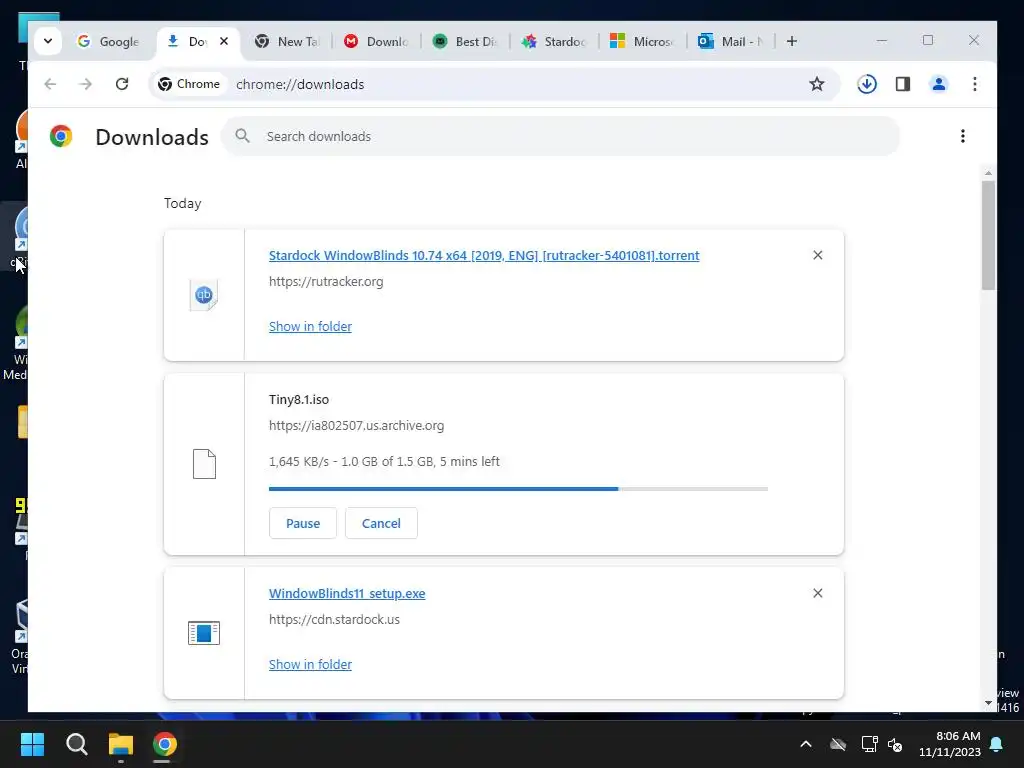Close the active Downloads tab

tap(224, 41)
